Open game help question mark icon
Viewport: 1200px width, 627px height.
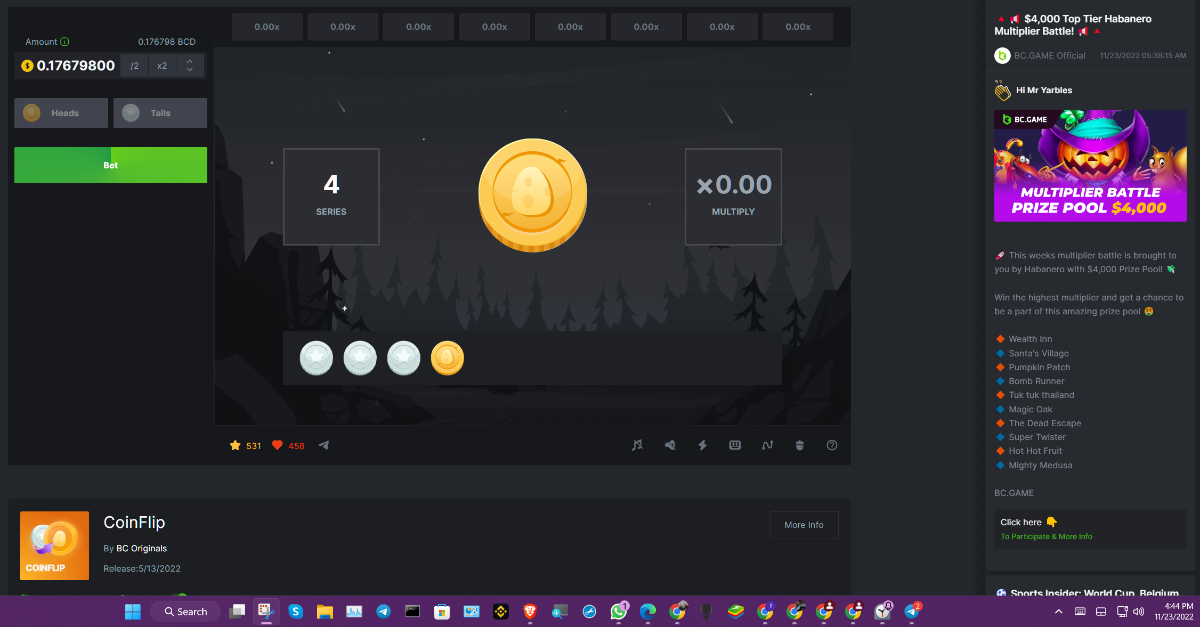[832, 445]
